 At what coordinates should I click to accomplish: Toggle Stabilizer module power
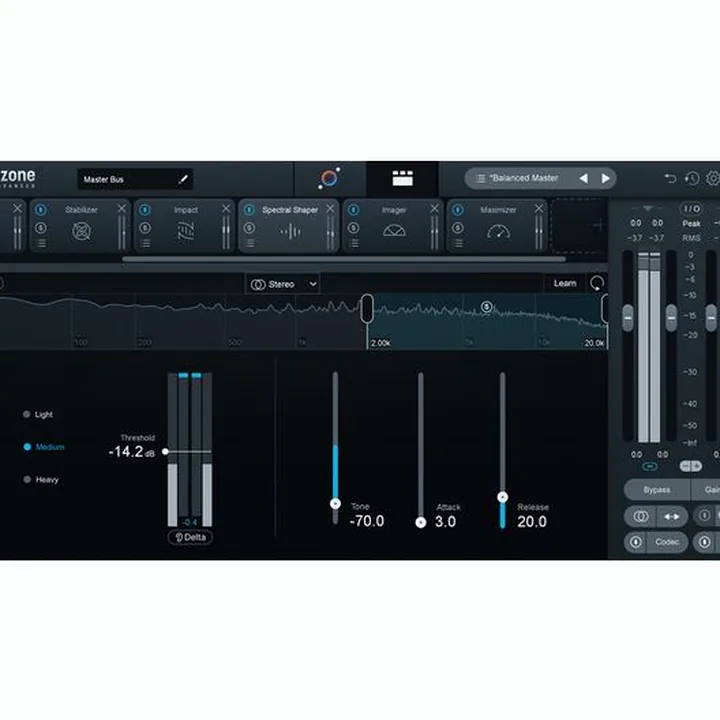tap(41, 210)
